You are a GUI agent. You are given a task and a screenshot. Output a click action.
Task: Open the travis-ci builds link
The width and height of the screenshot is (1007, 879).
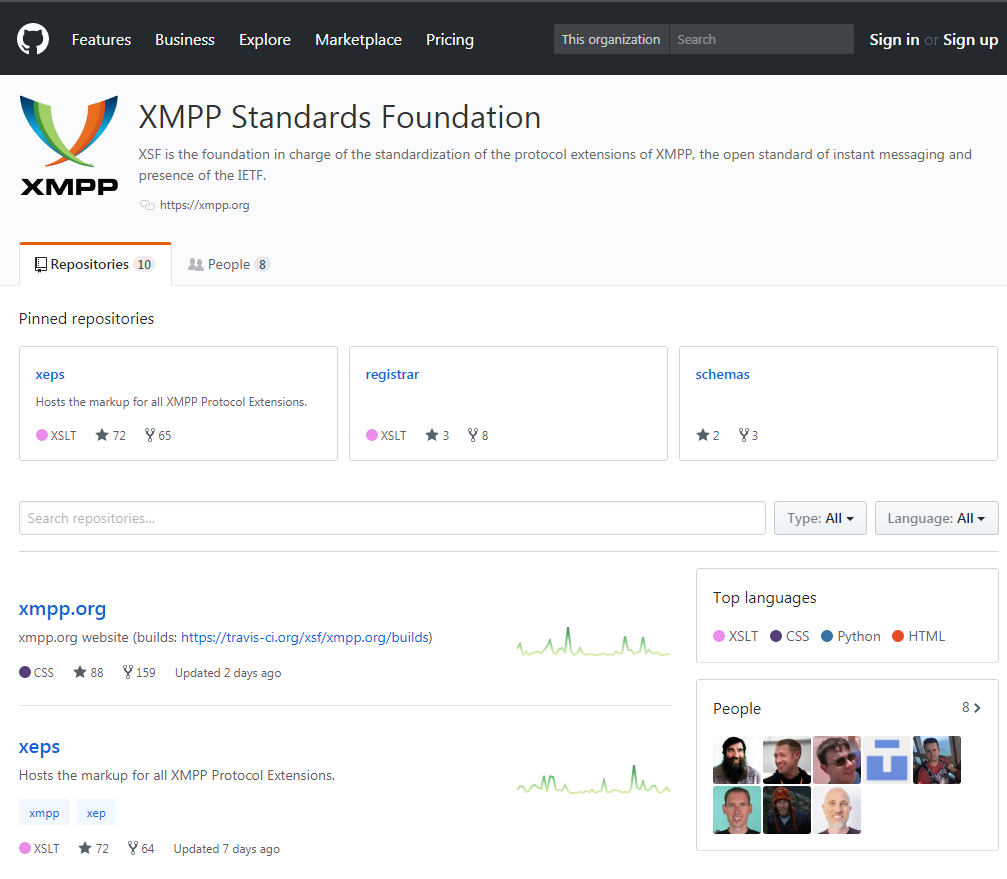point(305,638)
